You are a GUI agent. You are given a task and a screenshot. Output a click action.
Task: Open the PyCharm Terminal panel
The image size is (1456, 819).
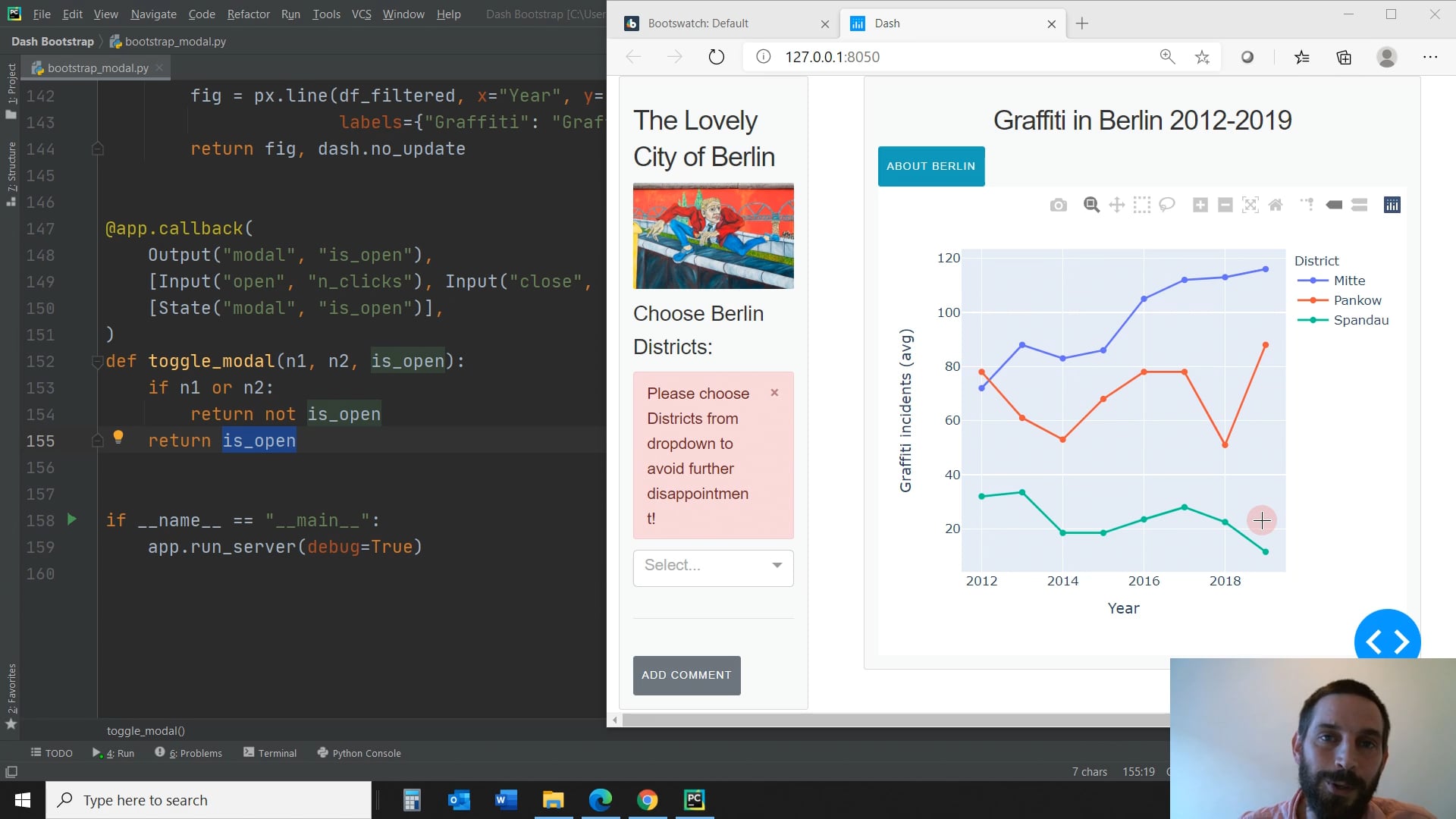[269, 752]
